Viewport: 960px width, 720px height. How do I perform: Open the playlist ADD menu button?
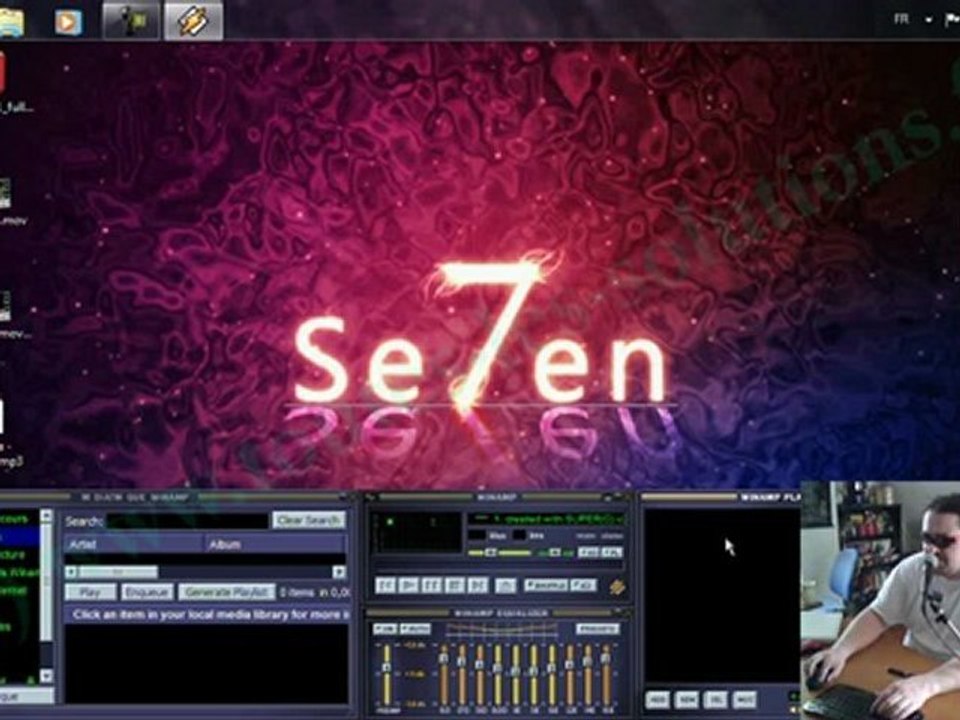[657, 700]
